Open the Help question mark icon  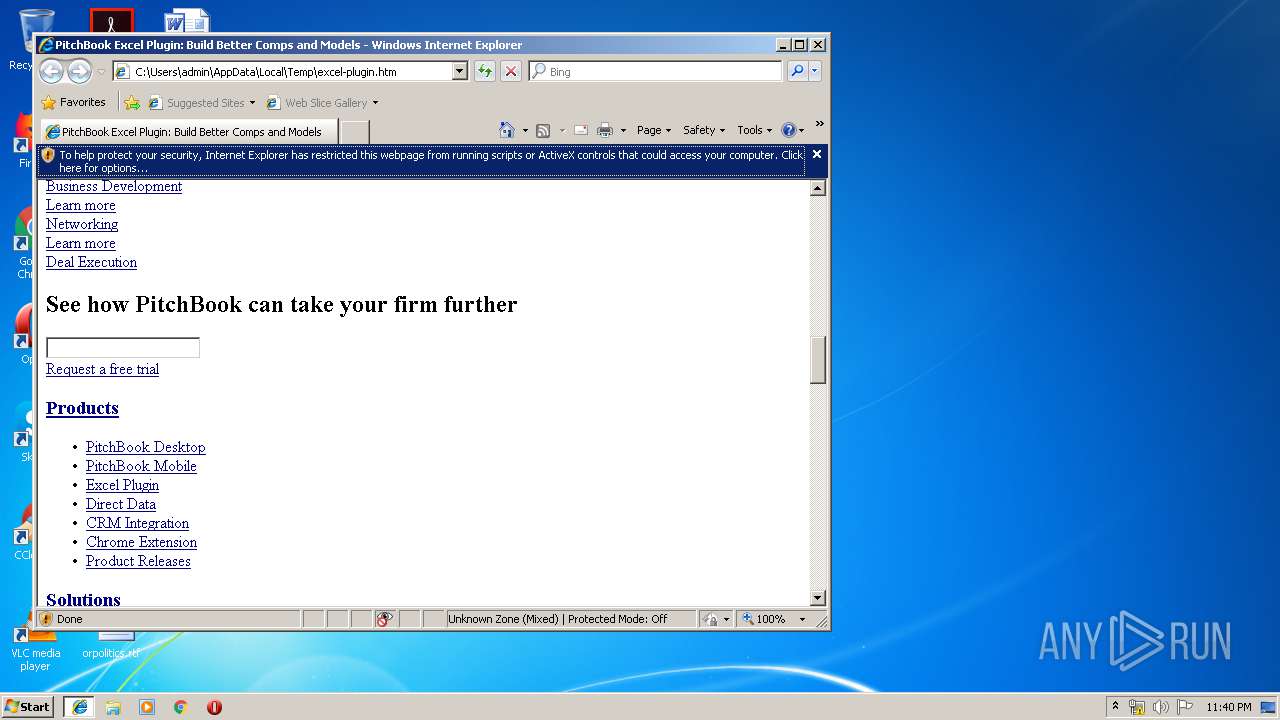788,130
